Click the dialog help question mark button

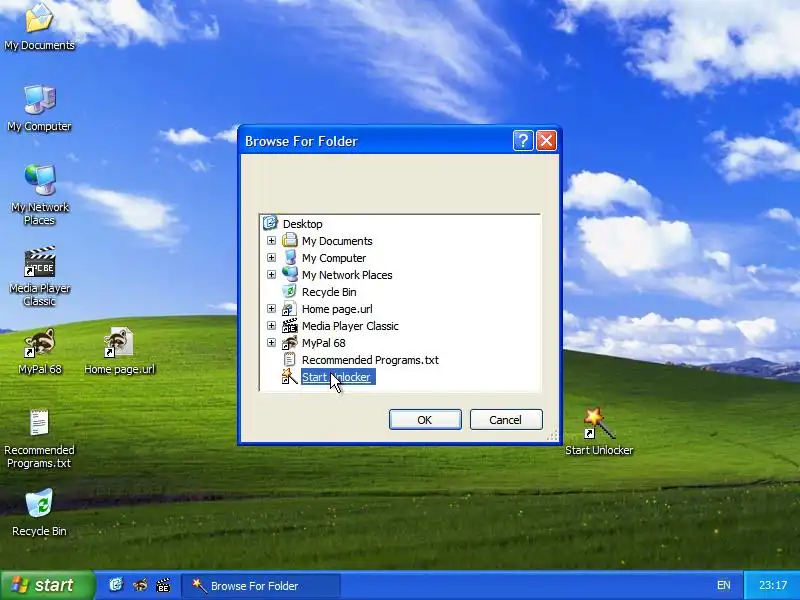[x=523, y=140]
